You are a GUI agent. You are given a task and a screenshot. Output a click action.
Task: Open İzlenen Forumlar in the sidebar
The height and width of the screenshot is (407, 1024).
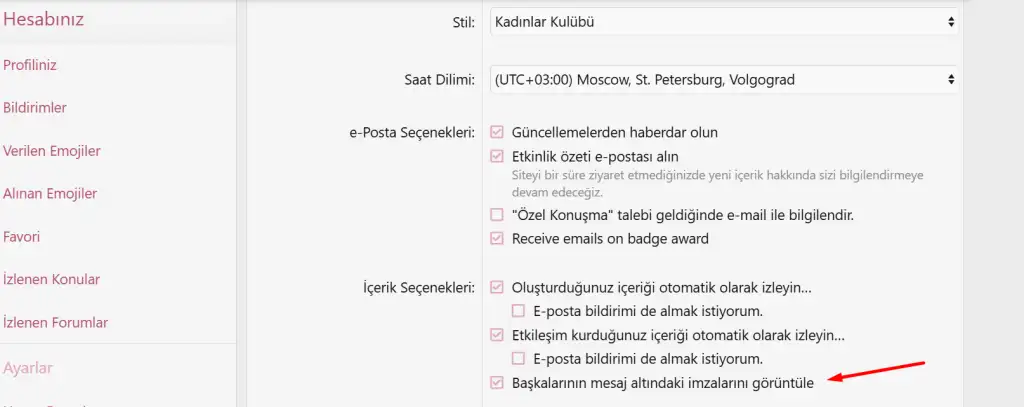56,323
